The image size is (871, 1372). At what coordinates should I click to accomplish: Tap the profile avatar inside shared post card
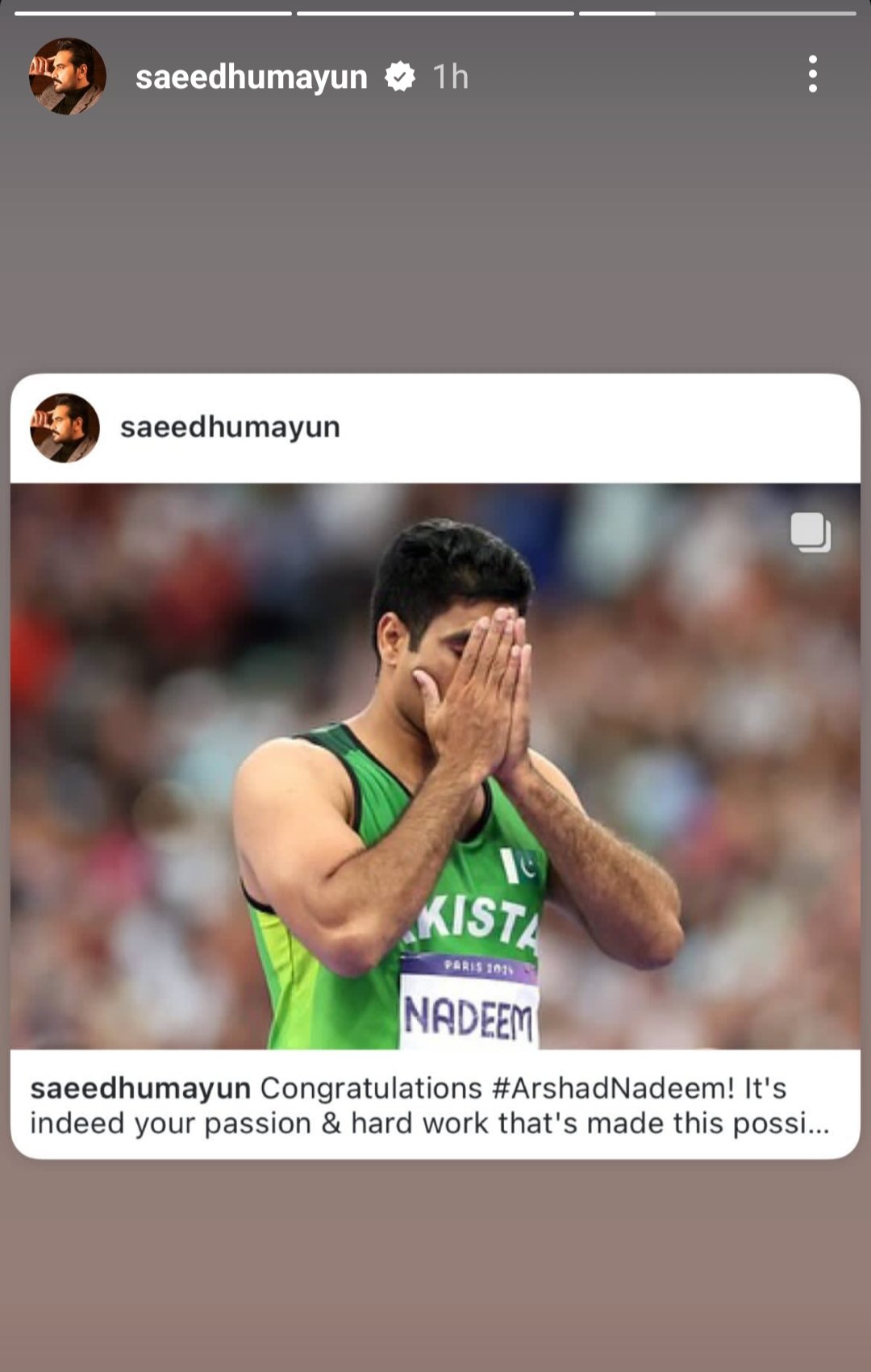tap(65, 427)
